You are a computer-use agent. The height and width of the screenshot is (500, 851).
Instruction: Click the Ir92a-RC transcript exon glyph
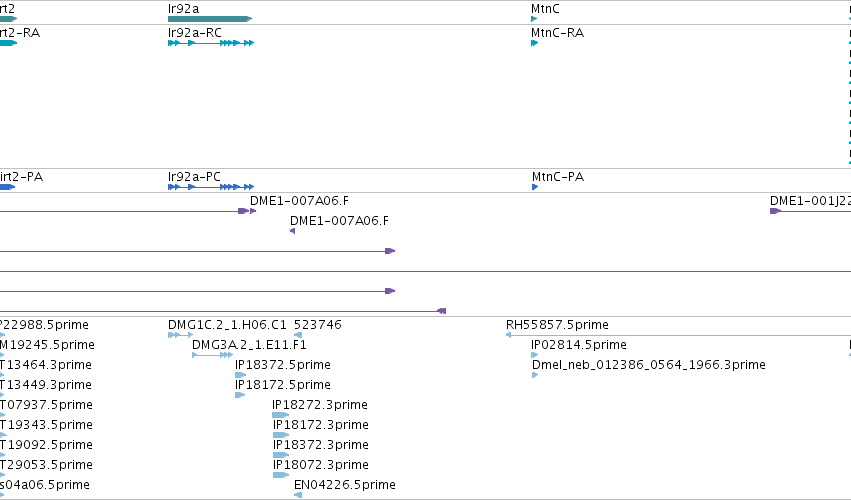(x=211, y=43)
